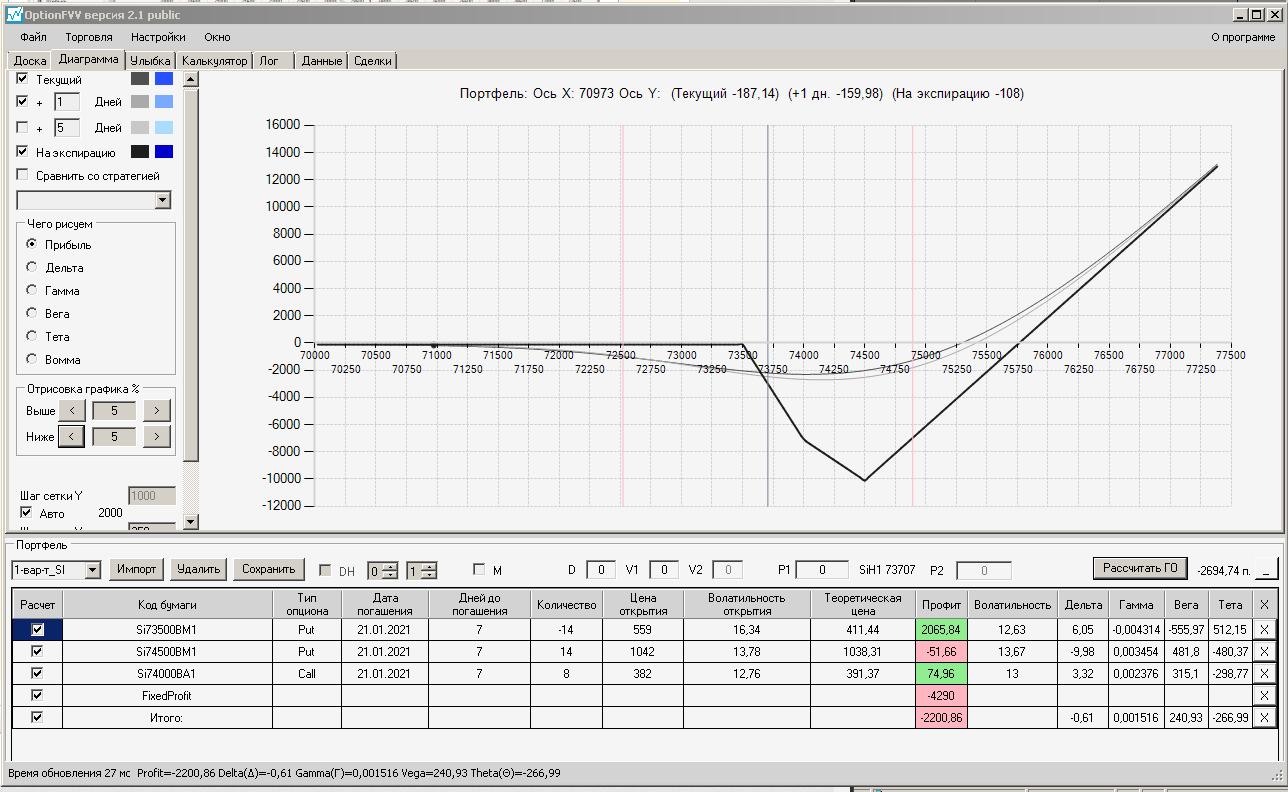Switch to the Сделки tab
This screenshot has width=1288, height=792.
374,61
